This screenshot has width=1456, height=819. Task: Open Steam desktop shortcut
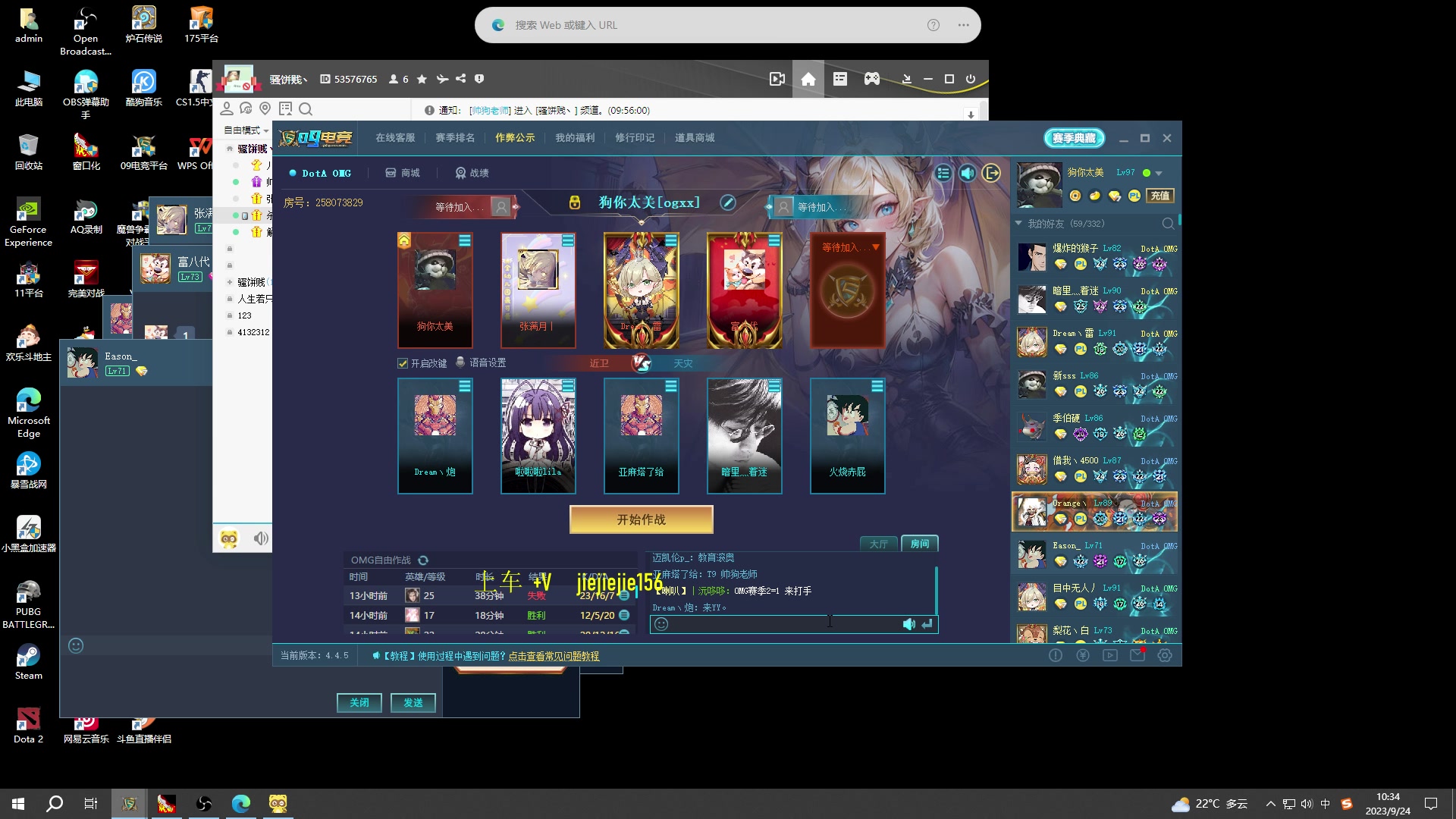click(29, 661)
